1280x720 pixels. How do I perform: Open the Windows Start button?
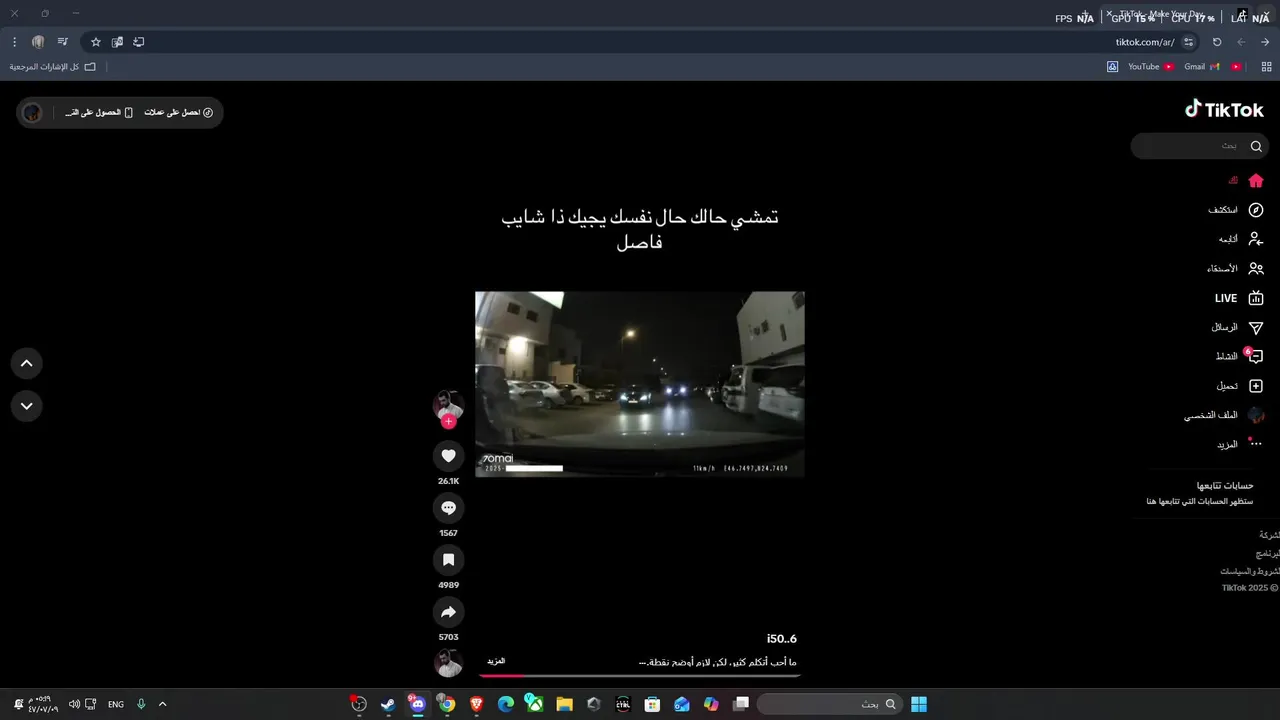pyautogui.click(x=919, y=704)
